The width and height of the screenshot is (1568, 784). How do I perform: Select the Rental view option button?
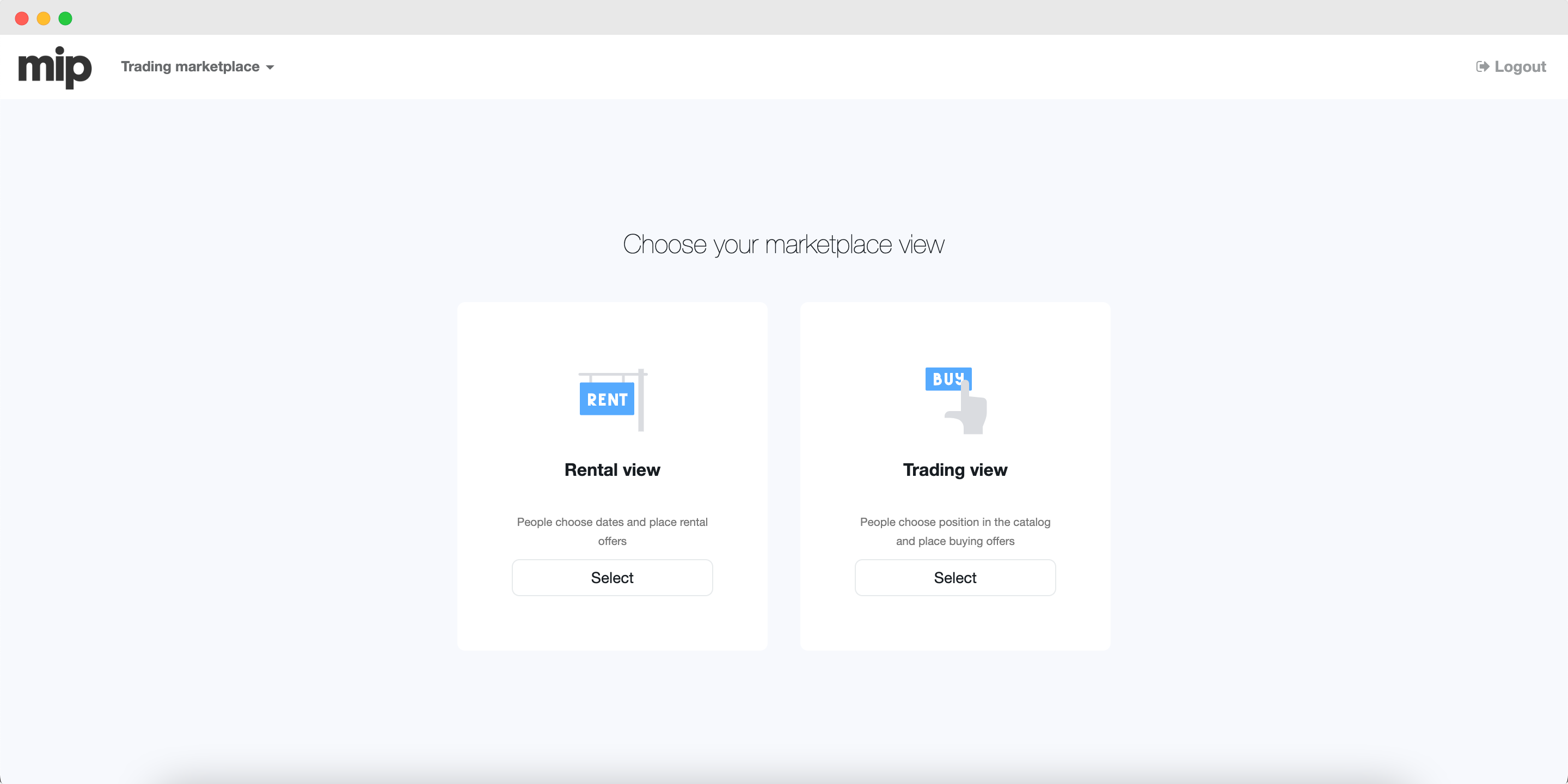[x=612, y=577]
